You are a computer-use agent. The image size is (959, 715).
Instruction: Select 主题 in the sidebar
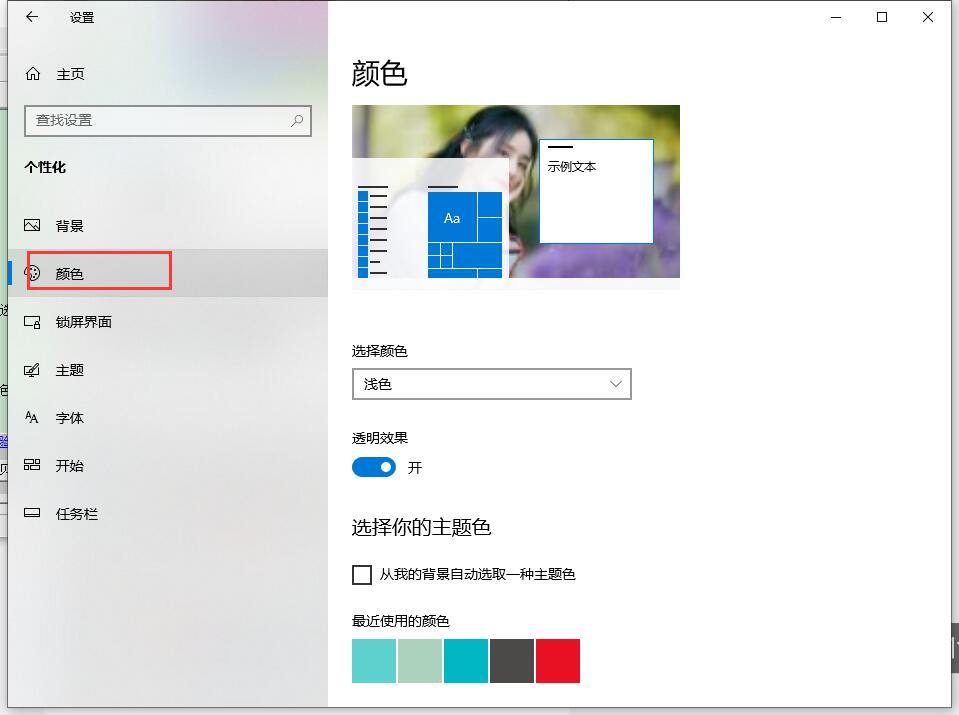[70, 369]
